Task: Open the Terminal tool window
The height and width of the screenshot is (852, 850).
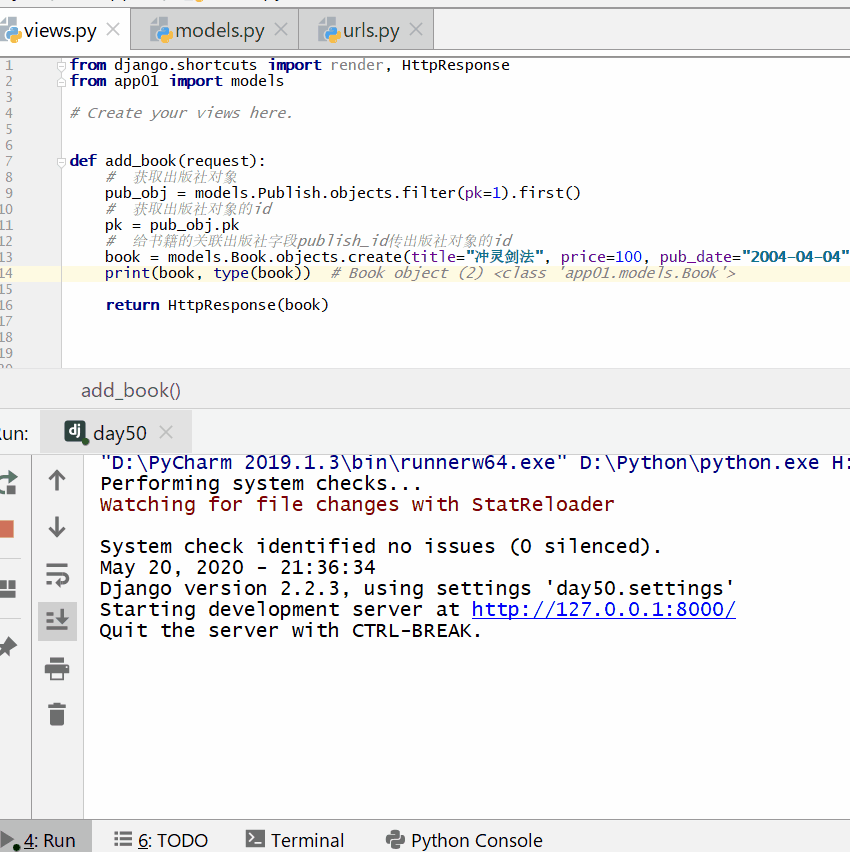Action: (x=296, y=840)
